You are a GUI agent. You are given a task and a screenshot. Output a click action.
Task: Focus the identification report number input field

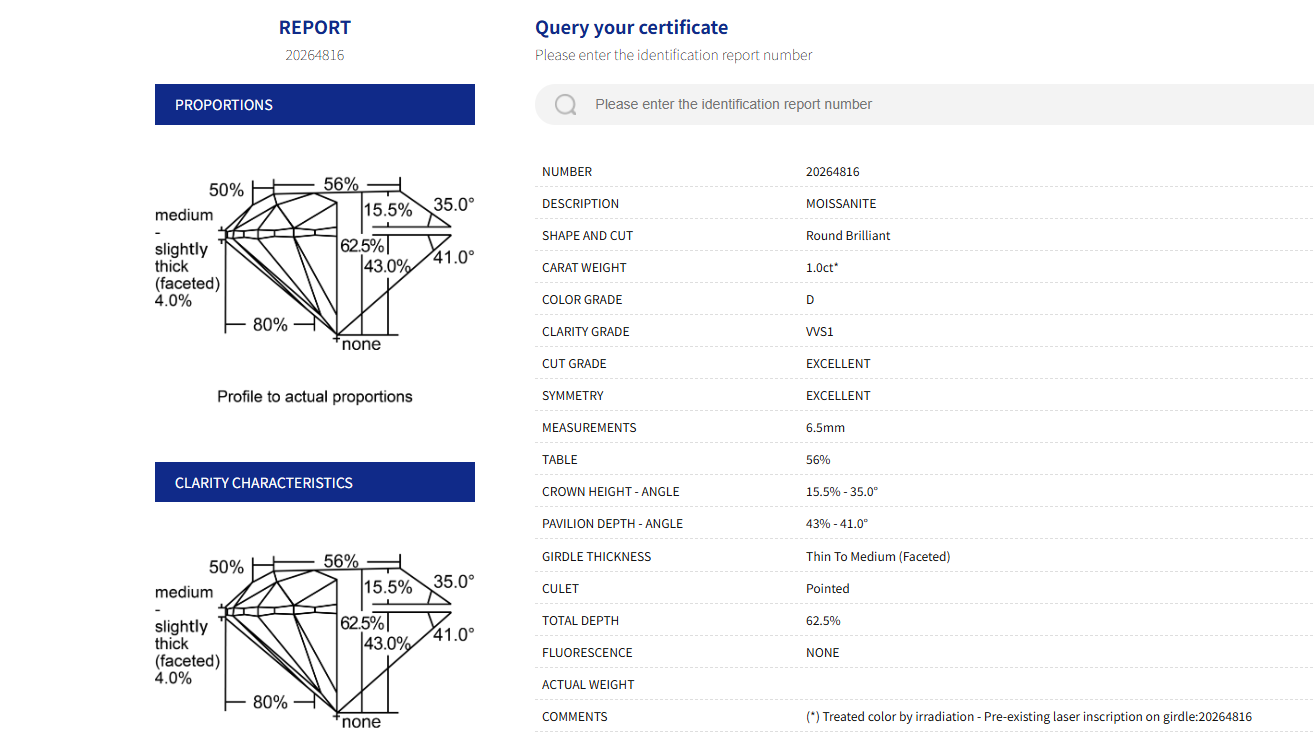[x=900, y=104]
